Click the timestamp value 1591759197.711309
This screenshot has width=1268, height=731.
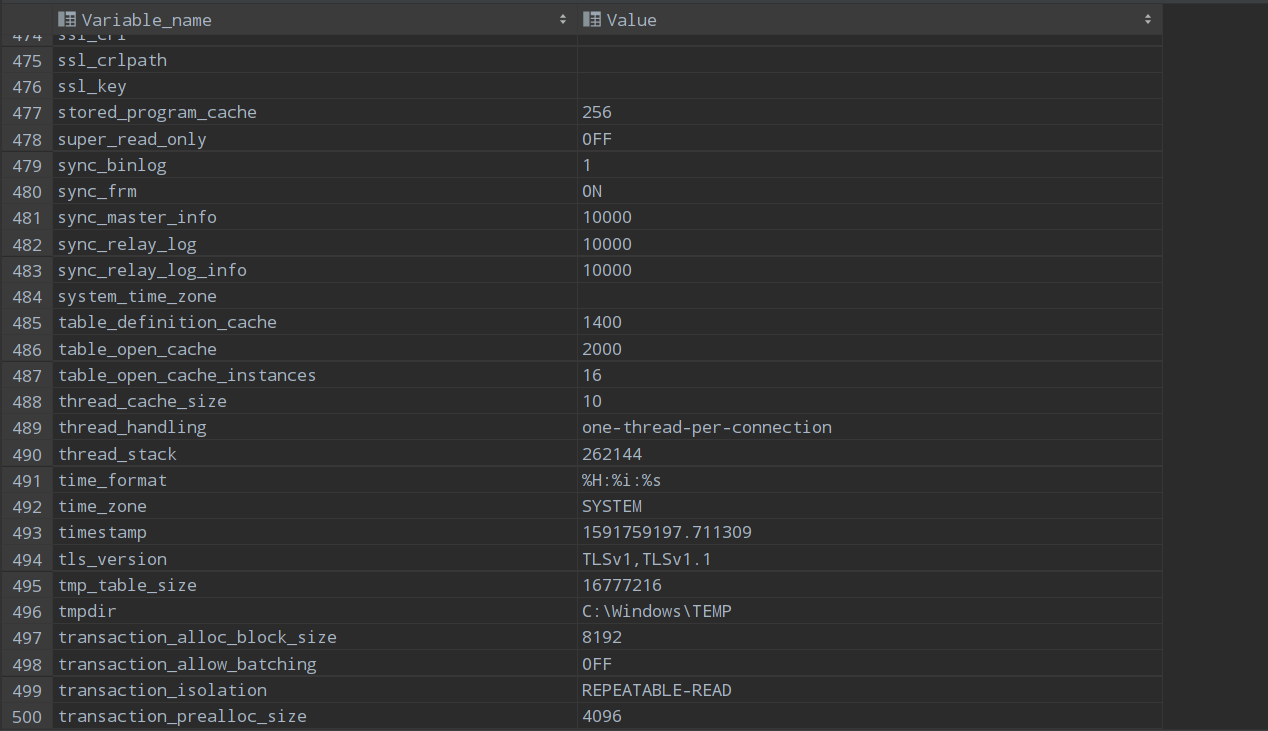(x=666, y=533)
